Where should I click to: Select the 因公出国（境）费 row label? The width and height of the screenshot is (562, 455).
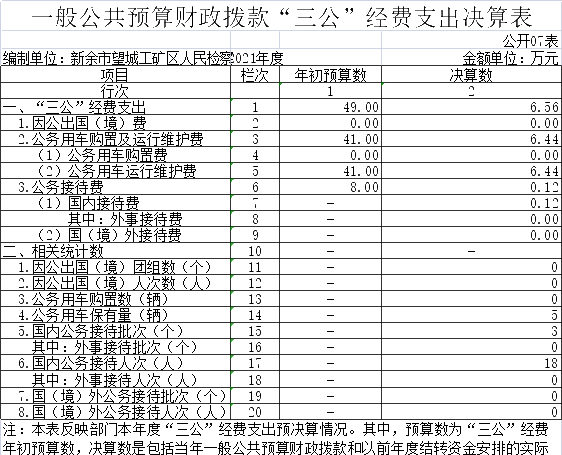[115, 123]
